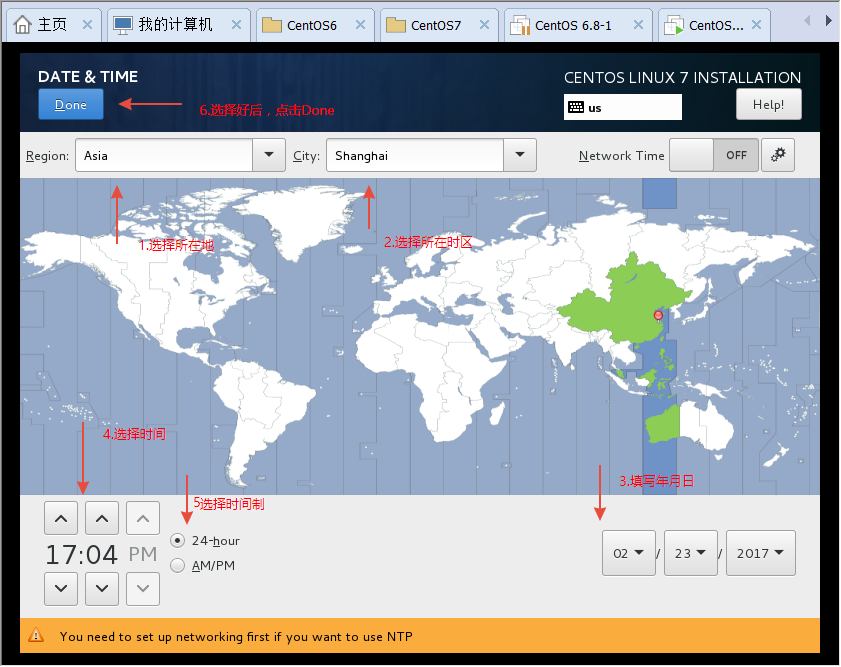Decrease the minutes with down arrow
841x667 pixels.
click(x=102, y=589)
